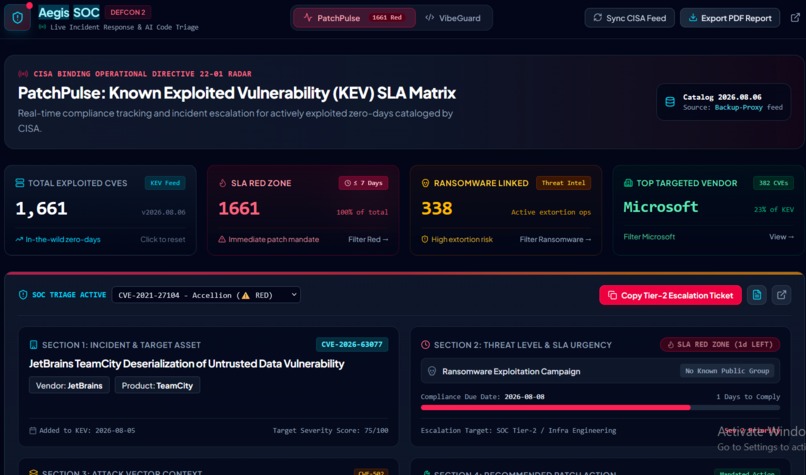
Task: Click the Product: TeamCity chip
Action: [157, 386]
